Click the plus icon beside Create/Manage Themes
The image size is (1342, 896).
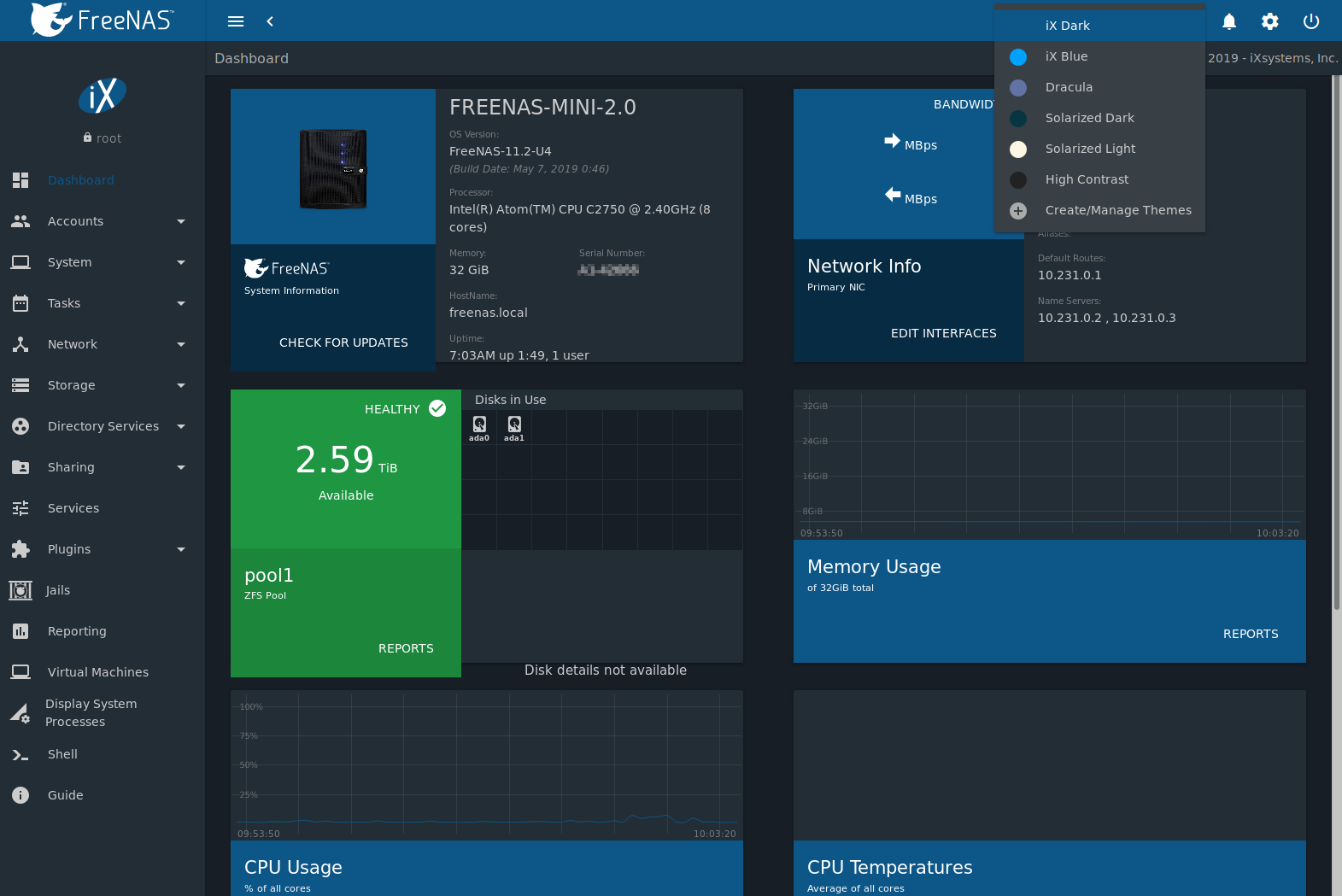(1018, 210)
